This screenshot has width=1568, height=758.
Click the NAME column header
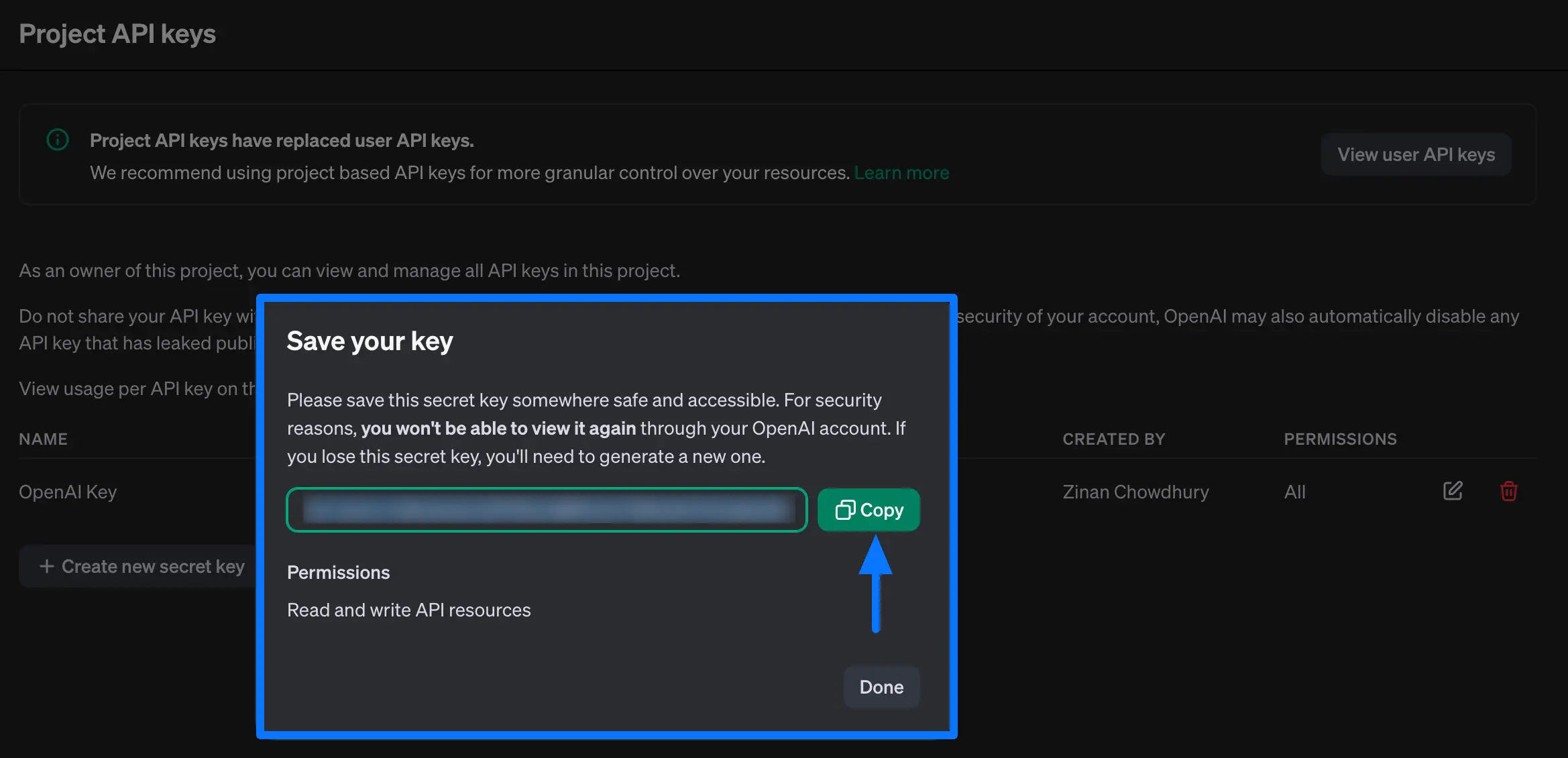(x=42, y=439)
